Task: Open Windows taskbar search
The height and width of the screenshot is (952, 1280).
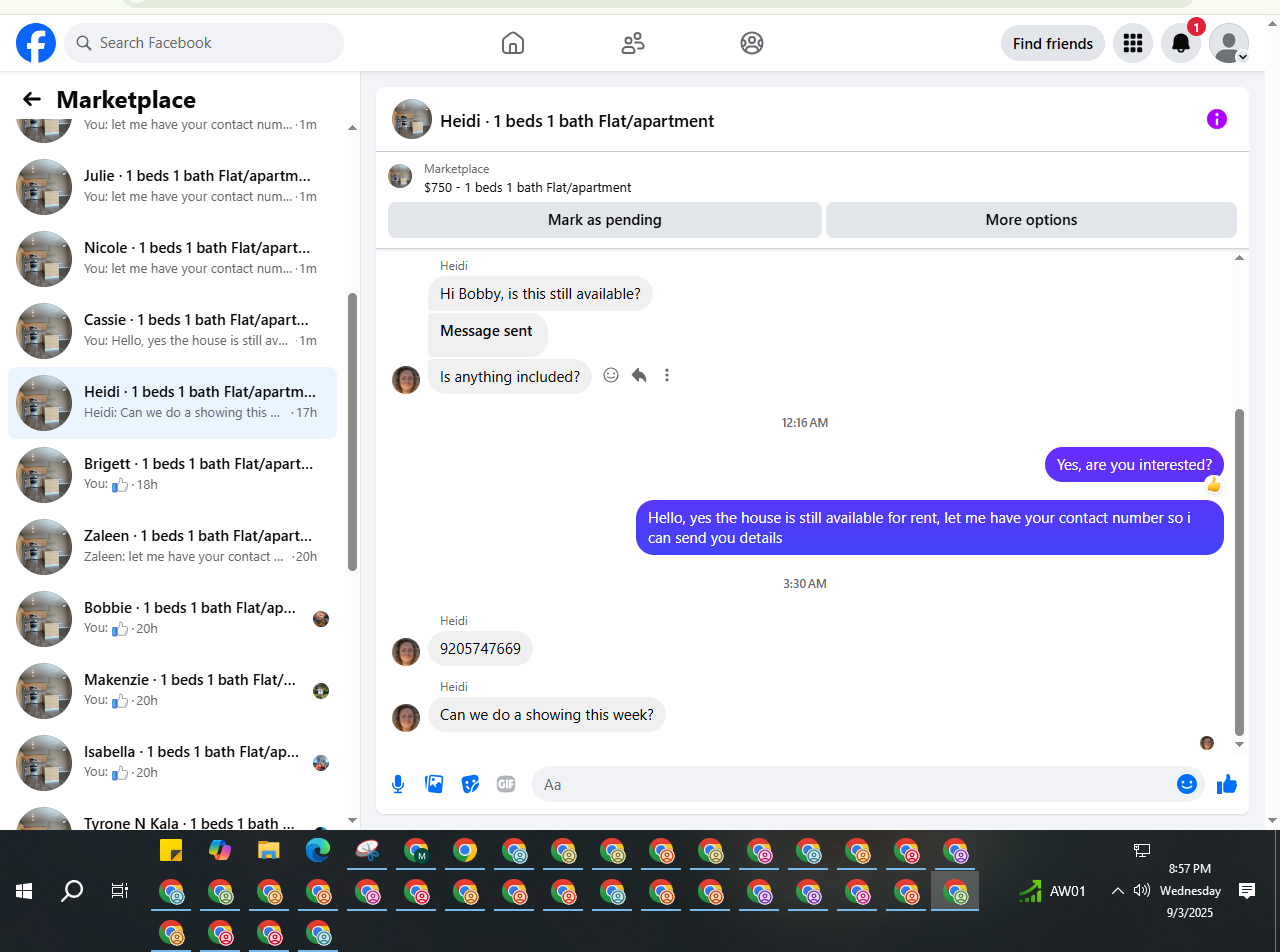Action: pyautogui.click(x=72, y=891)
